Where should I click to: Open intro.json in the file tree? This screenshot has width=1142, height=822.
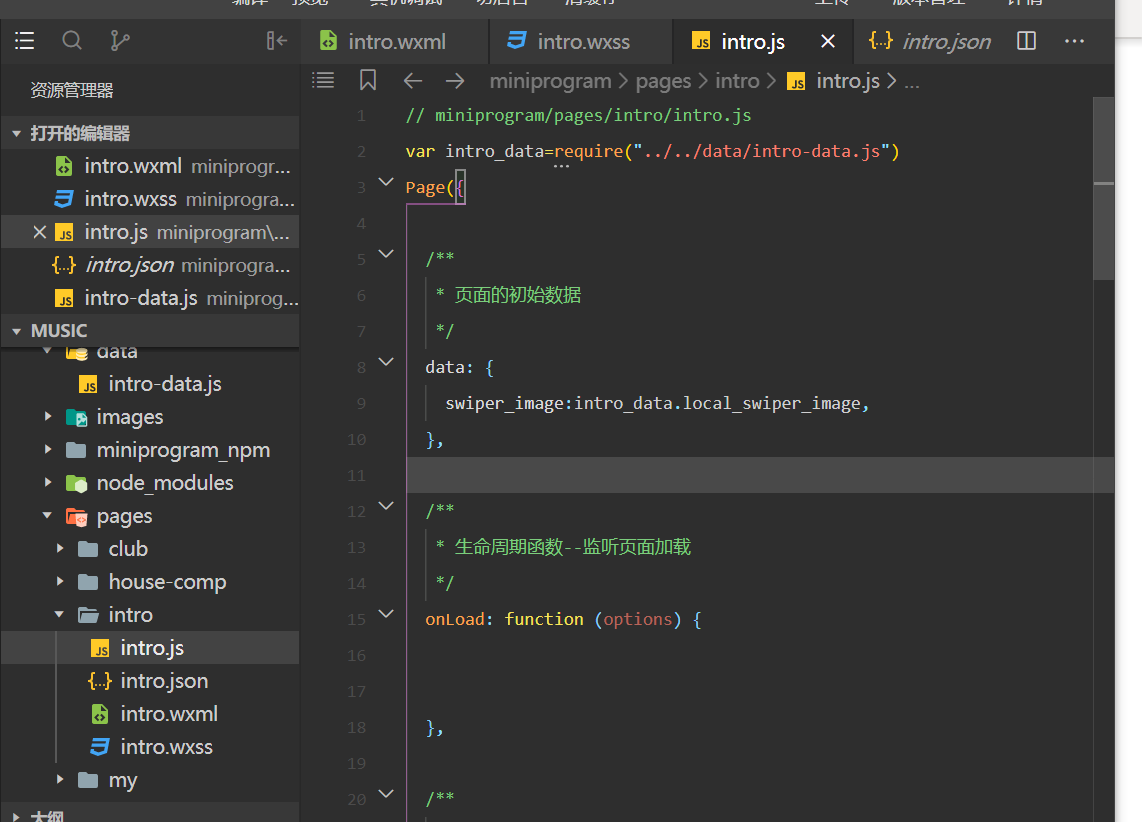pos(150,681)
